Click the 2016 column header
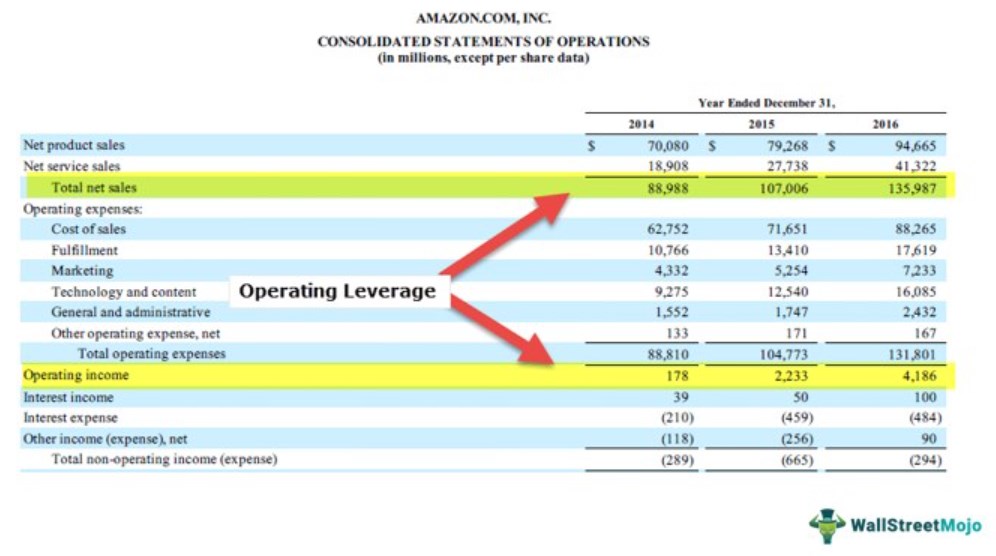The image size is (996, 556). (885, 124)
